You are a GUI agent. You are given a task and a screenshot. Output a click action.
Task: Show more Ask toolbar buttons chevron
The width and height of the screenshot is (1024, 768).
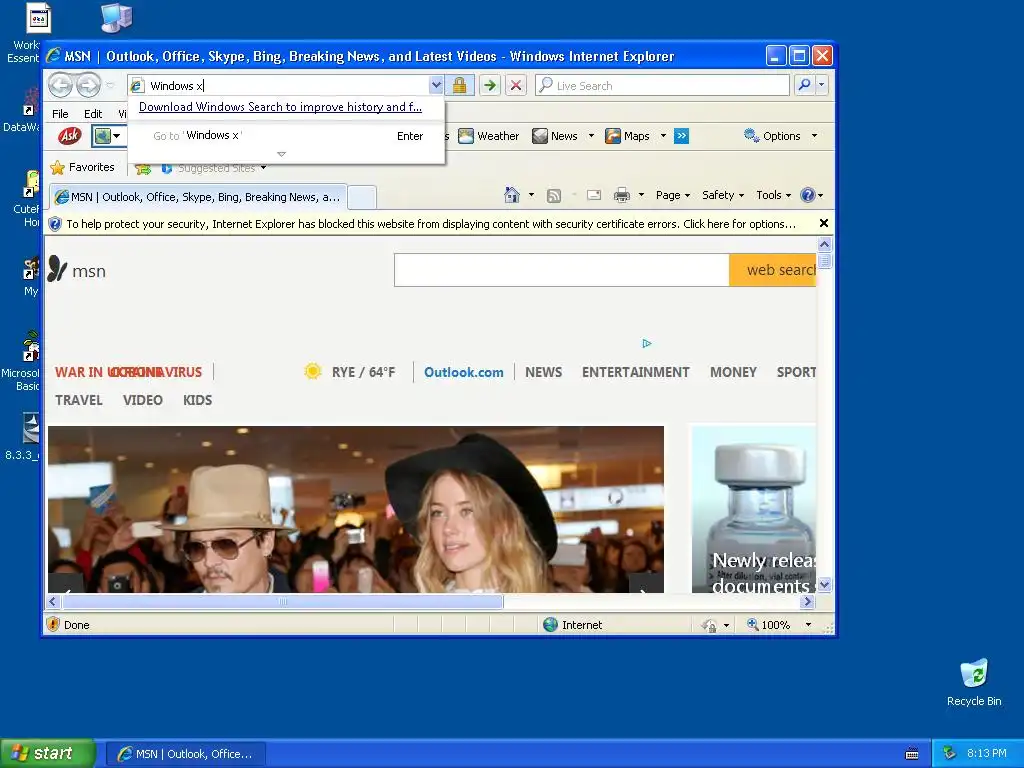point(681,136)
